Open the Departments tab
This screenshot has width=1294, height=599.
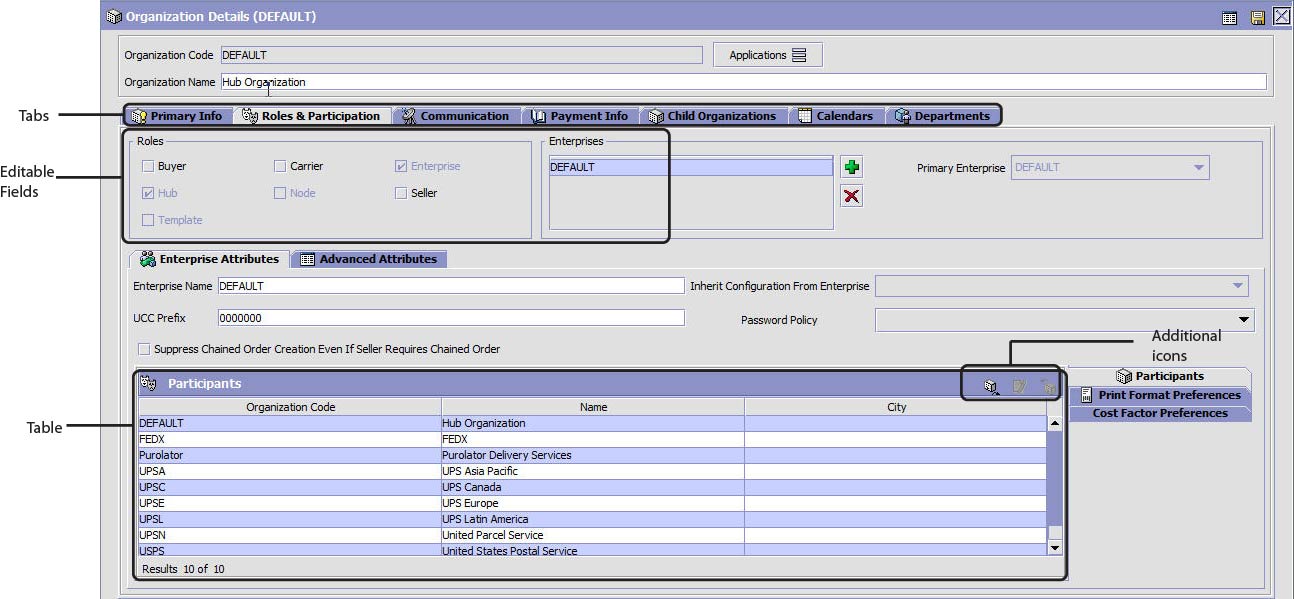pos(943,116)
